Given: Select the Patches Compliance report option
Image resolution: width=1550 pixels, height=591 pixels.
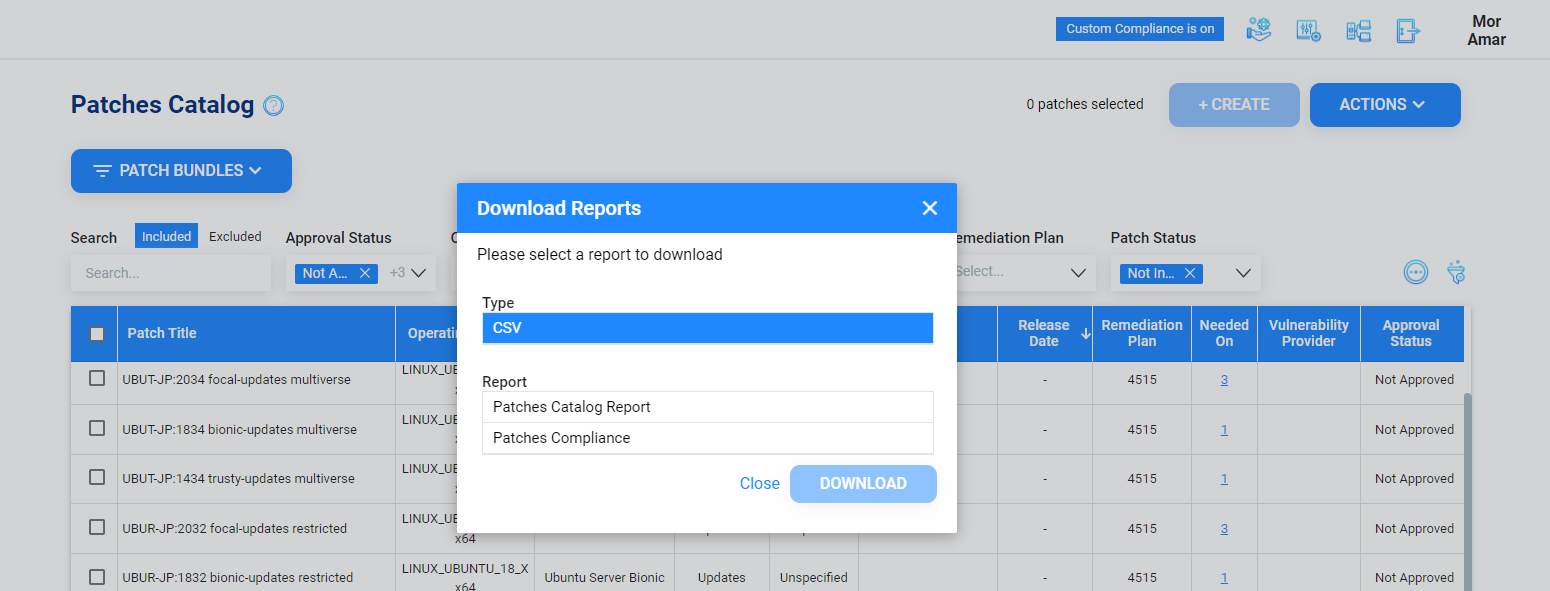Looking at the screenshot, I should (x=707, y=438).
